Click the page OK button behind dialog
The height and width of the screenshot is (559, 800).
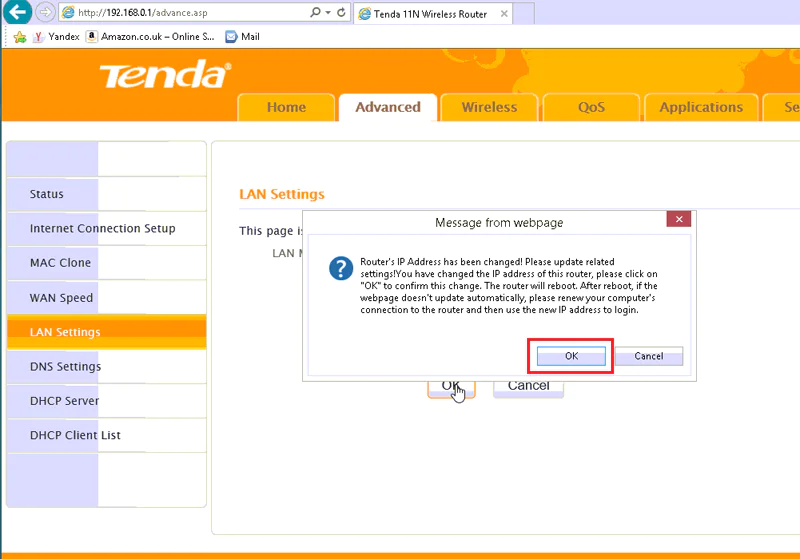point(451,389)
